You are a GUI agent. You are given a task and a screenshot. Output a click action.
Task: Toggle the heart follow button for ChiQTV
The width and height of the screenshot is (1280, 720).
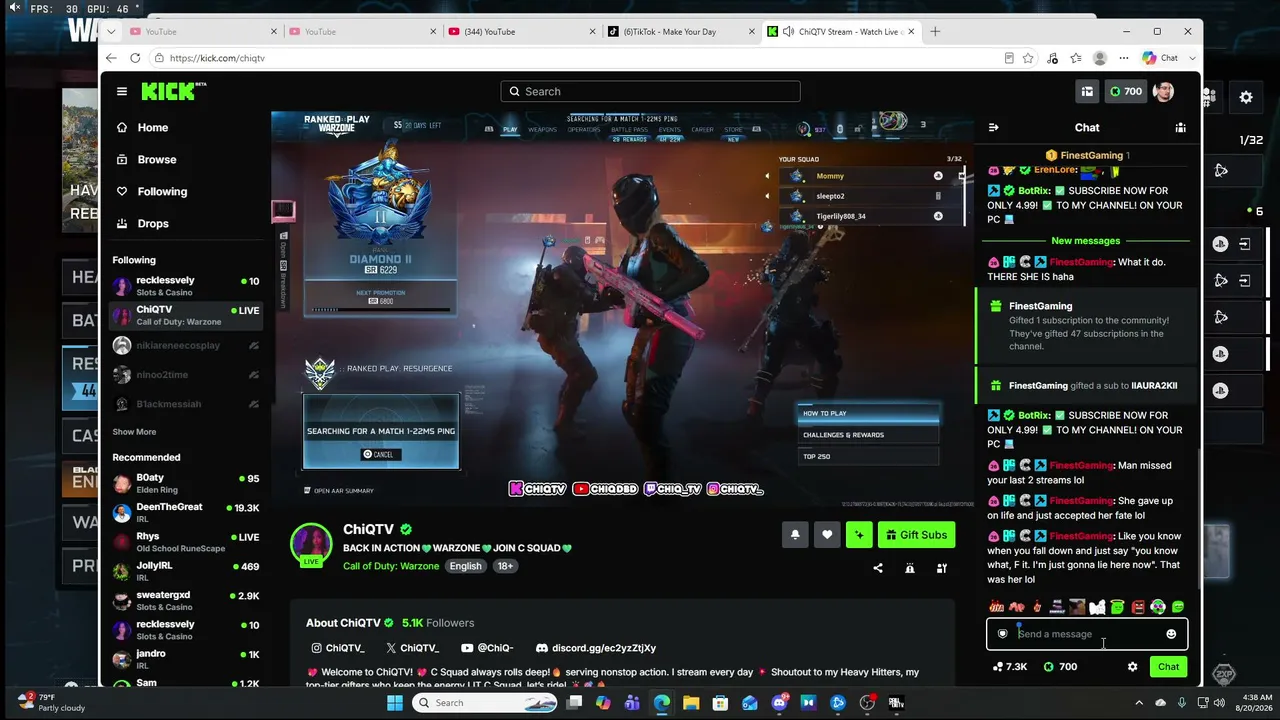coord(827,535)
